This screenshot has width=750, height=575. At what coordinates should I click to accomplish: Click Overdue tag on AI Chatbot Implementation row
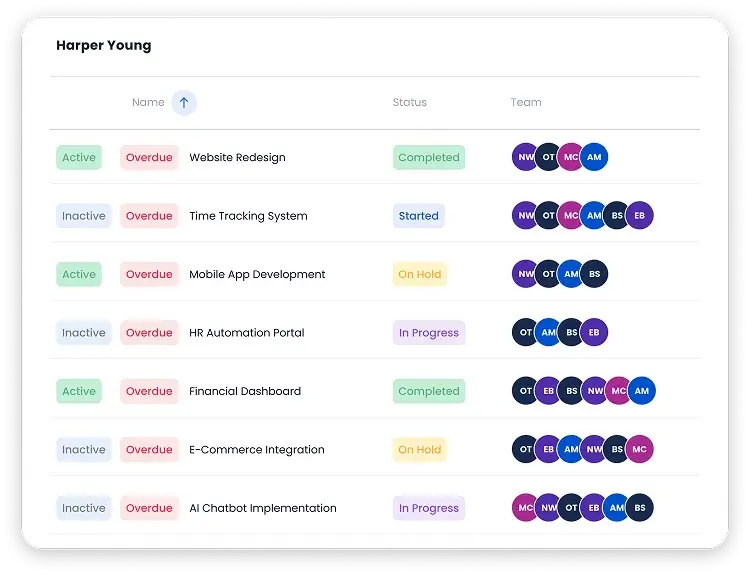tap(149, 508)
